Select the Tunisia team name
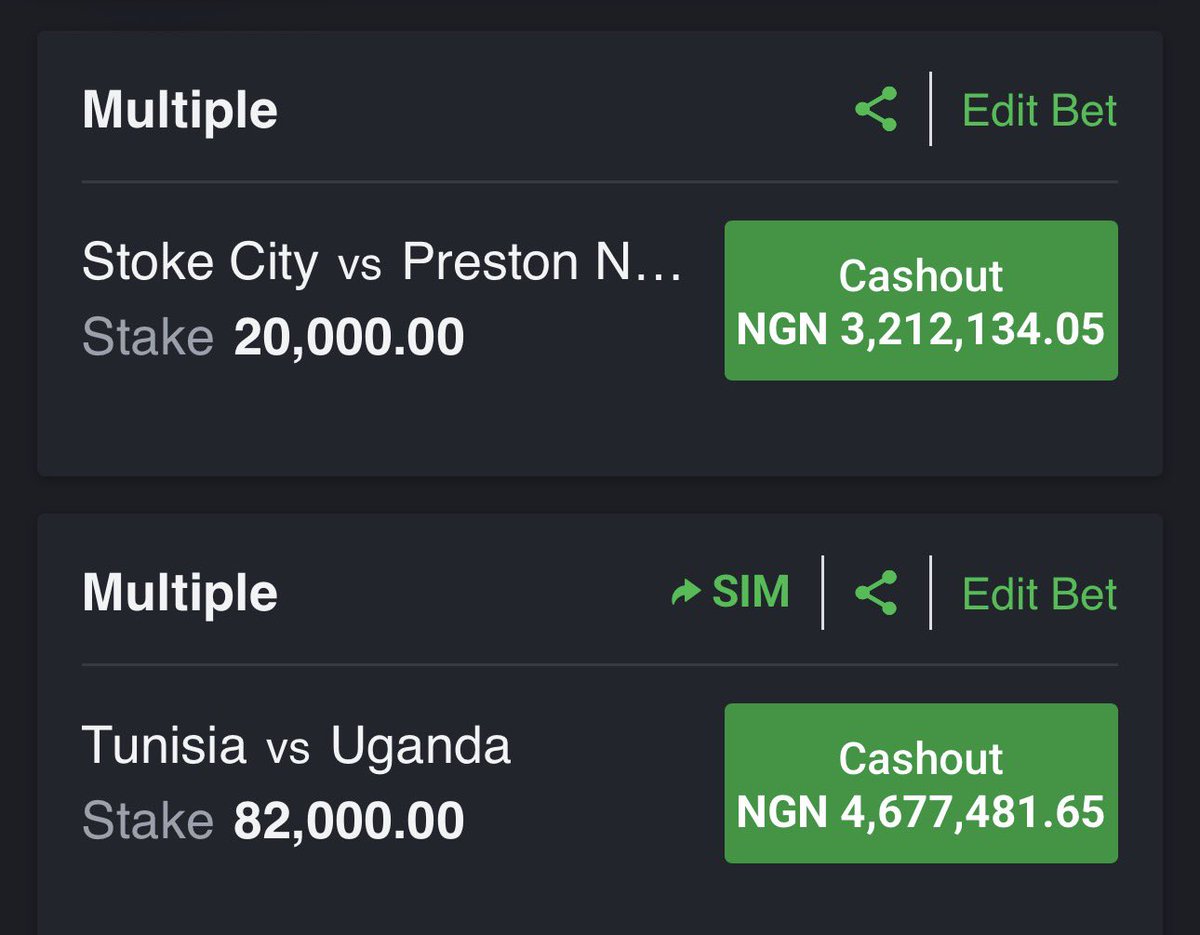 164,745
